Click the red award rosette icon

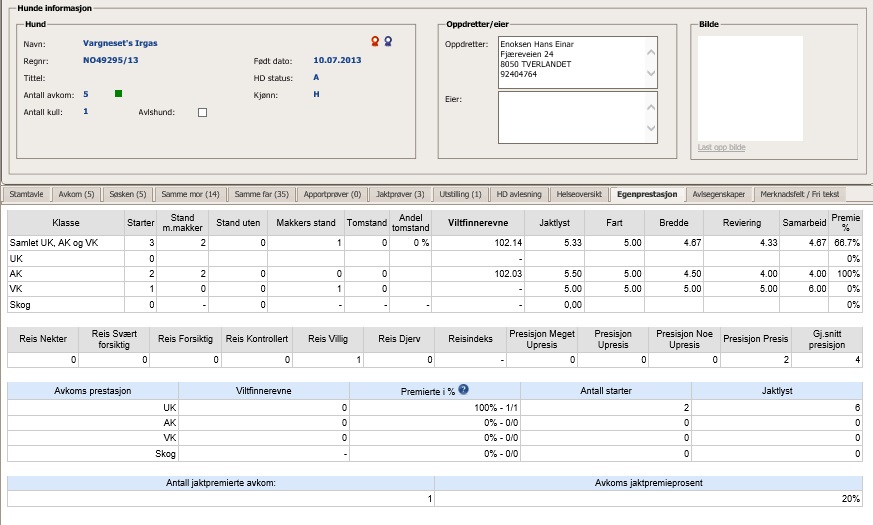[x=375, y=42]
